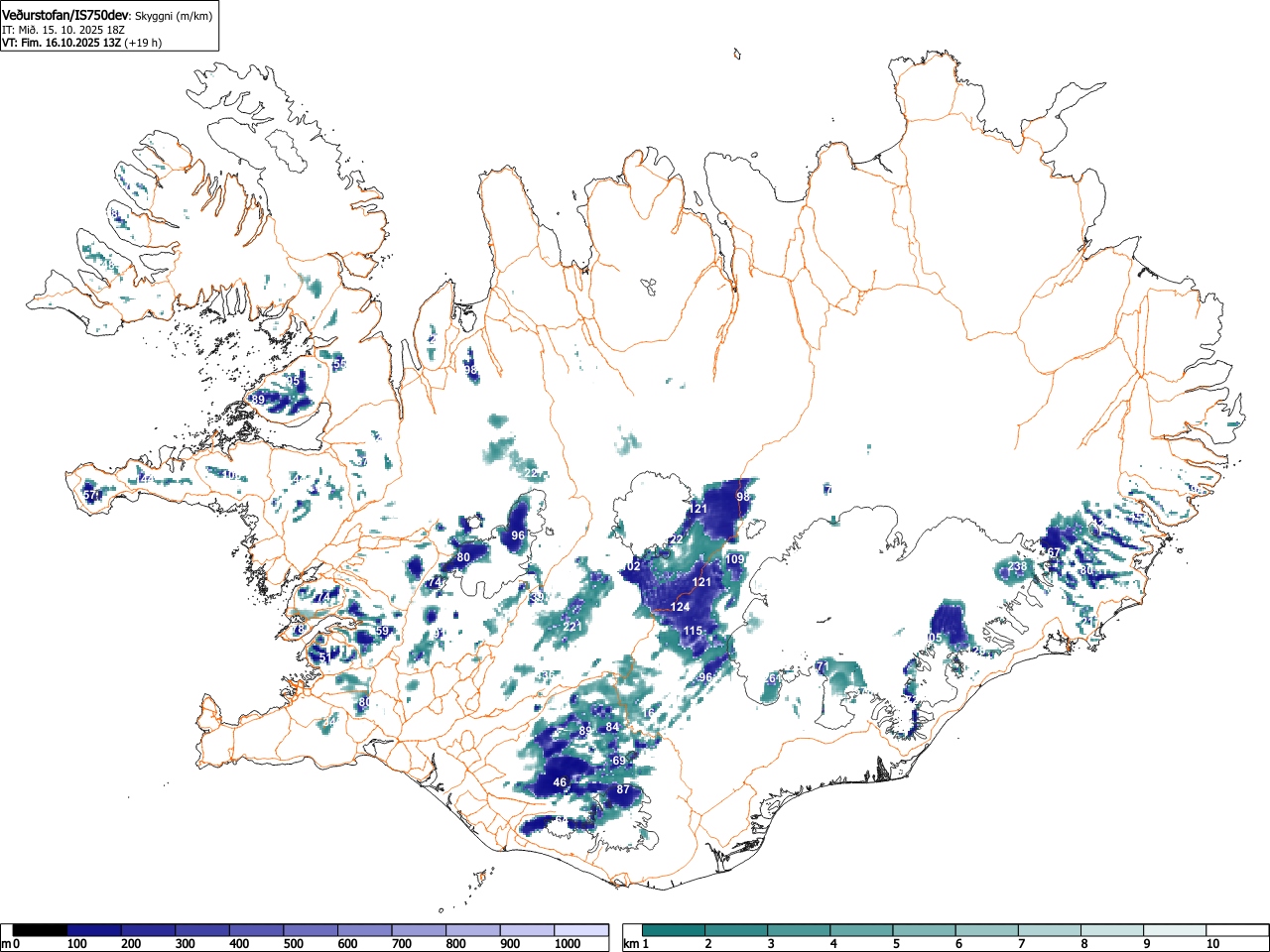Click the 87 visibility value on the map

623,790
